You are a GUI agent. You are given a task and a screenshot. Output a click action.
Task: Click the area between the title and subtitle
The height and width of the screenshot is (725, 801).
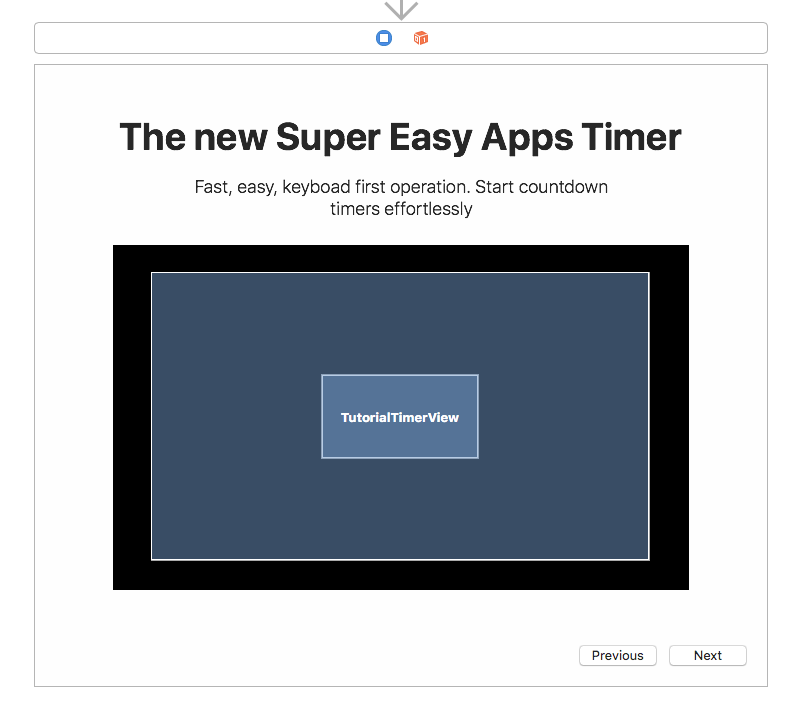(400, 168)
